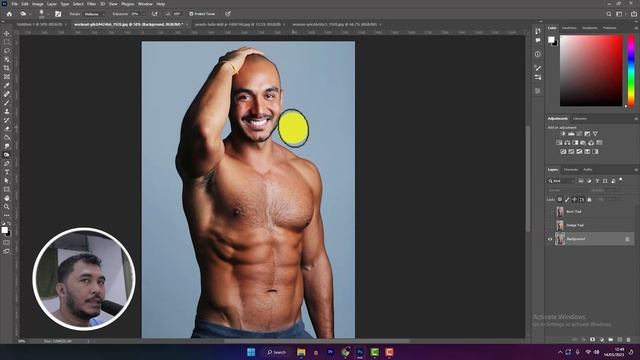The width and height of the screenshot is (640, 360).
Task: Open the Select menu
Action: point(78,4)
